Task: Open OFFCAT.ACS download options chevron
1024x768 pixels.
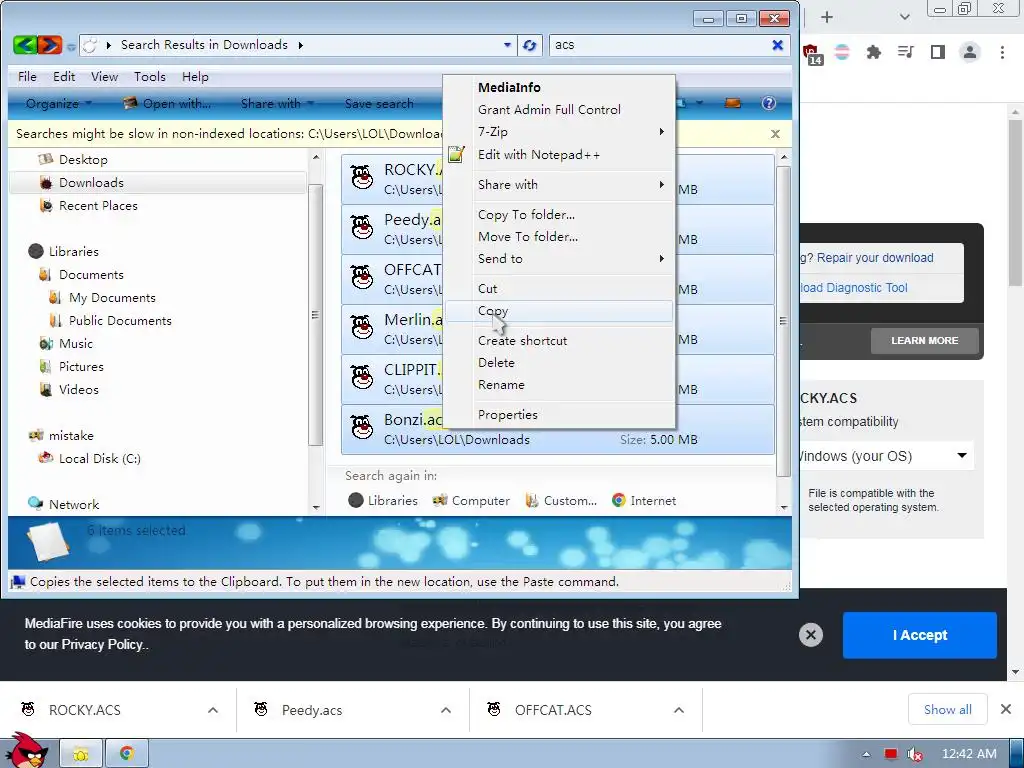Action: click(679, 710)
